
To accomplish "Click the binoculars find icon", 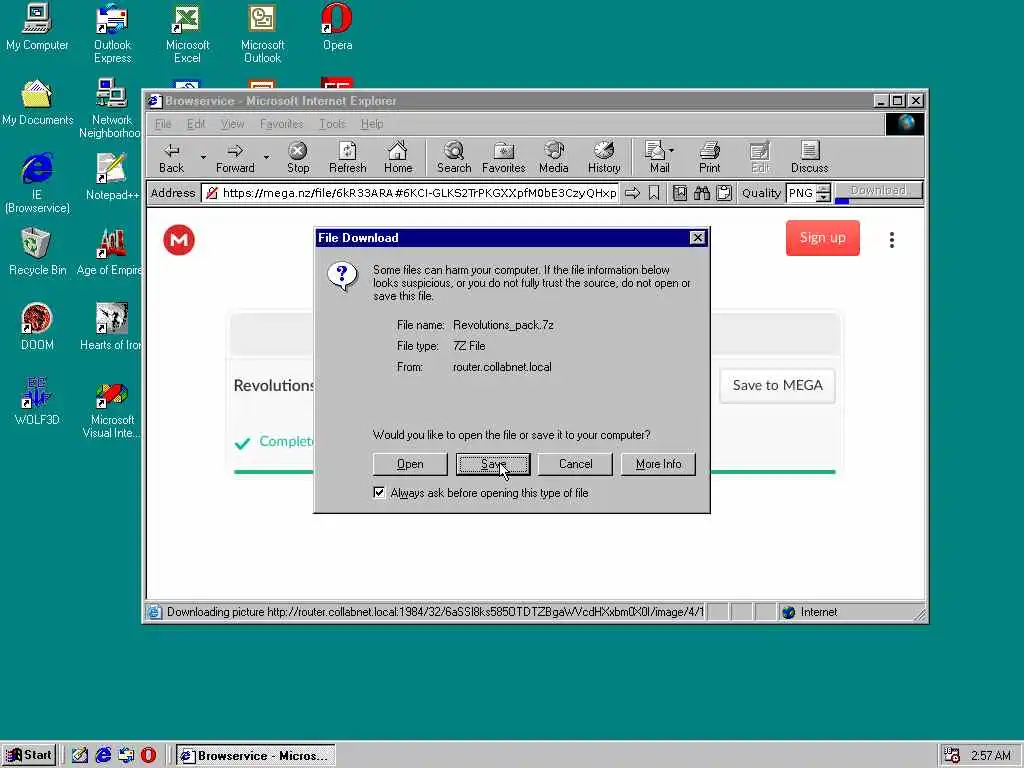I will 702,193.
